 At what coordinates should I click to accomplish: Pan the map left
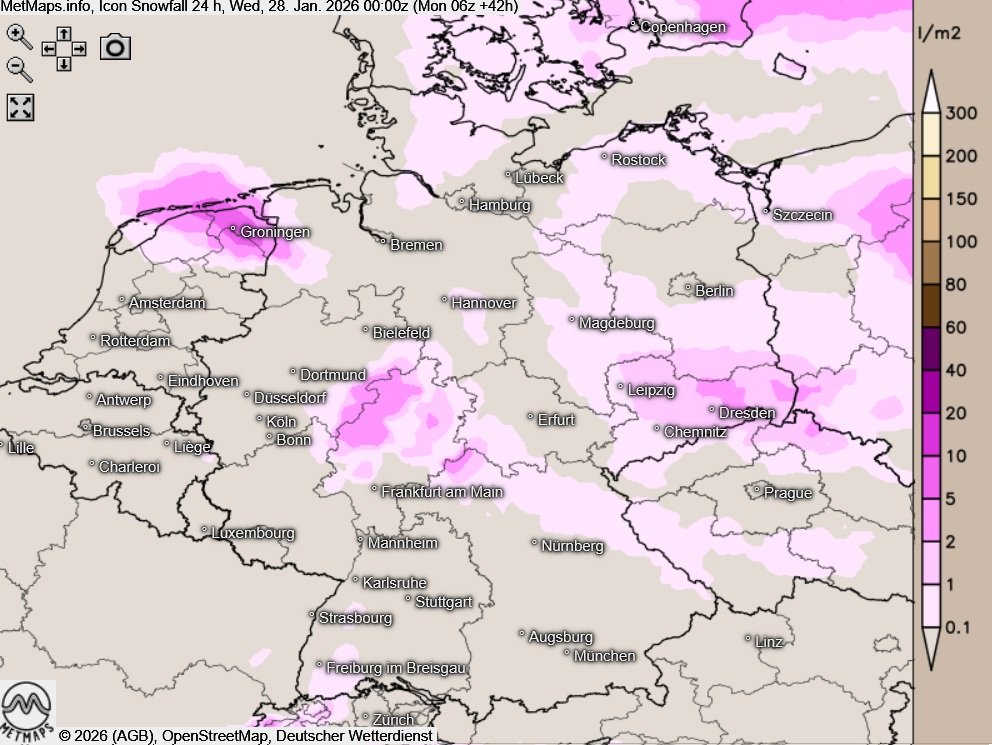[x=48, y=48]
